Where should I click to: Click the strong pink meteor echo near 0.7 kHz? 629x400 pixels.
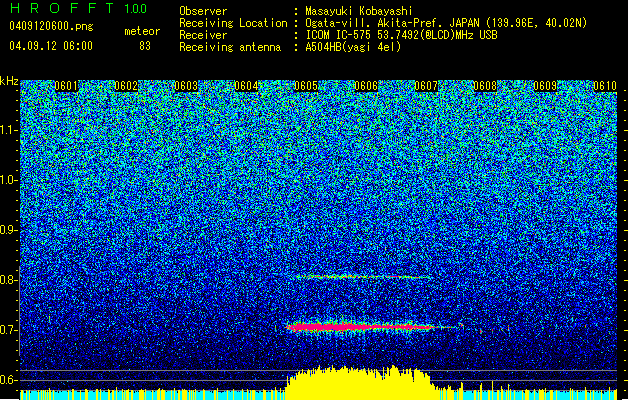coord(361,327)
